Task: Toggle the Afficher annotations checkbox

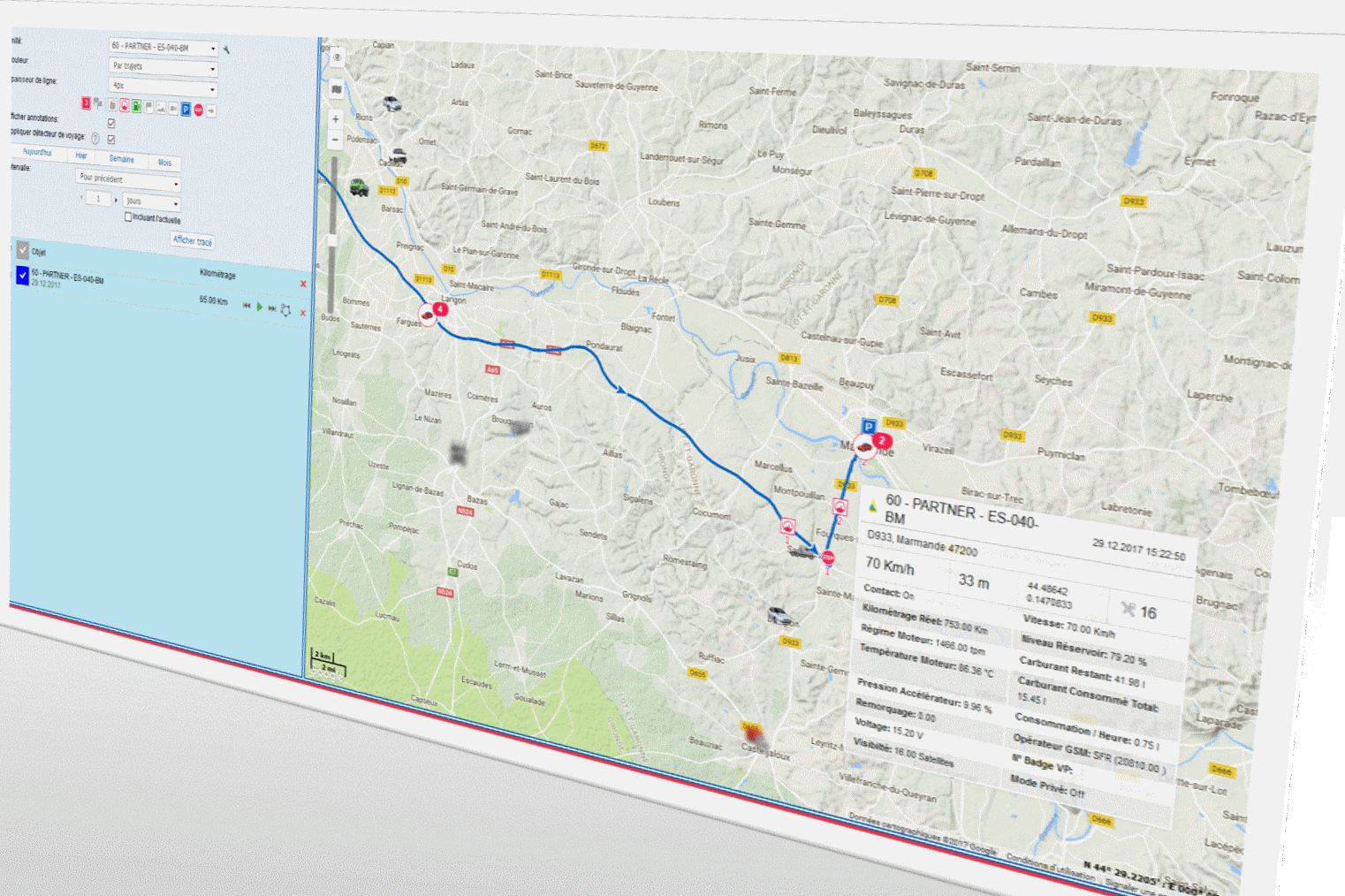Action: [111, 123]
